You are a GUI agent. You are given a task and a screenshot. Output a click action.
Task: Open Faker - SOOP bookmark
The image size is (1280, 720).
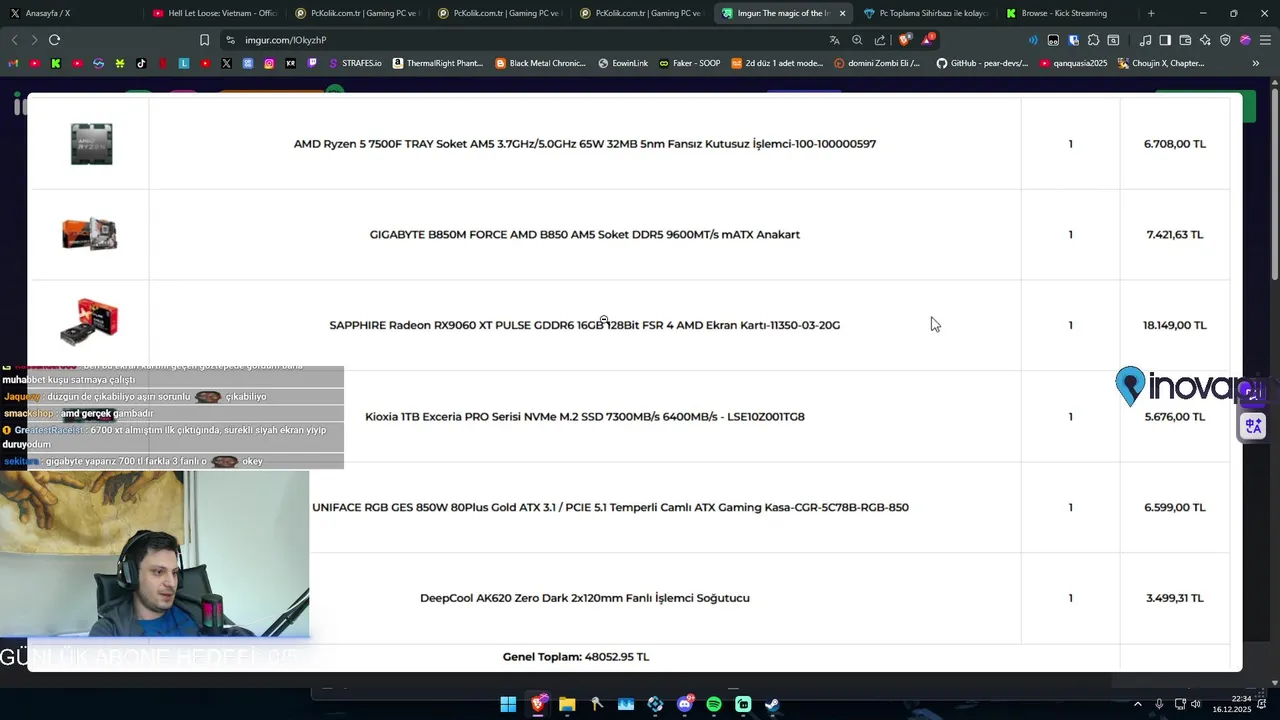[689, 63]
